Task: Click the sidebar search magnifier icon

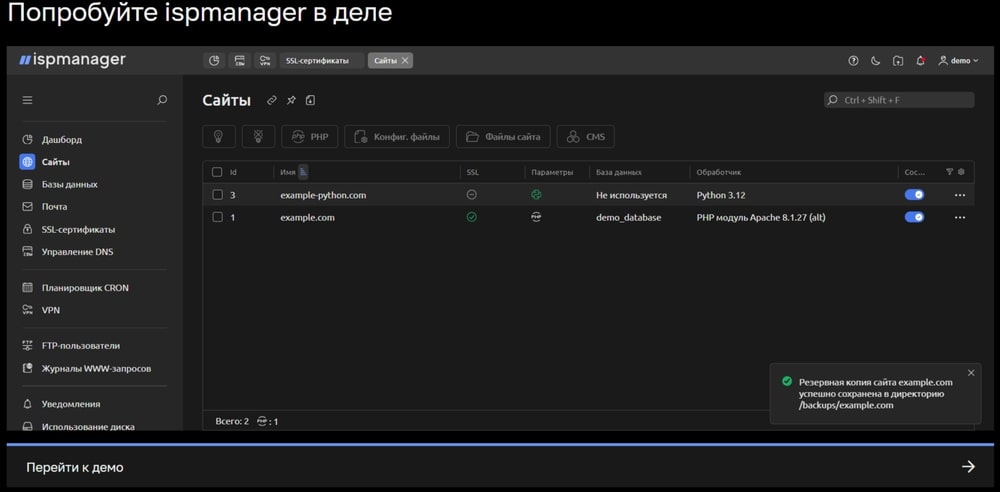Action: (162, 100)
